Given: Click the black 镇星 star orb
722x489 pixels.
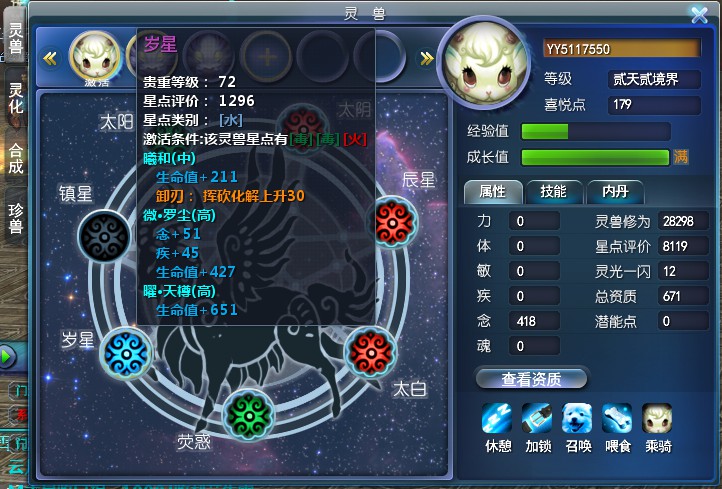Looking at the screenshot, I should 105,237.
